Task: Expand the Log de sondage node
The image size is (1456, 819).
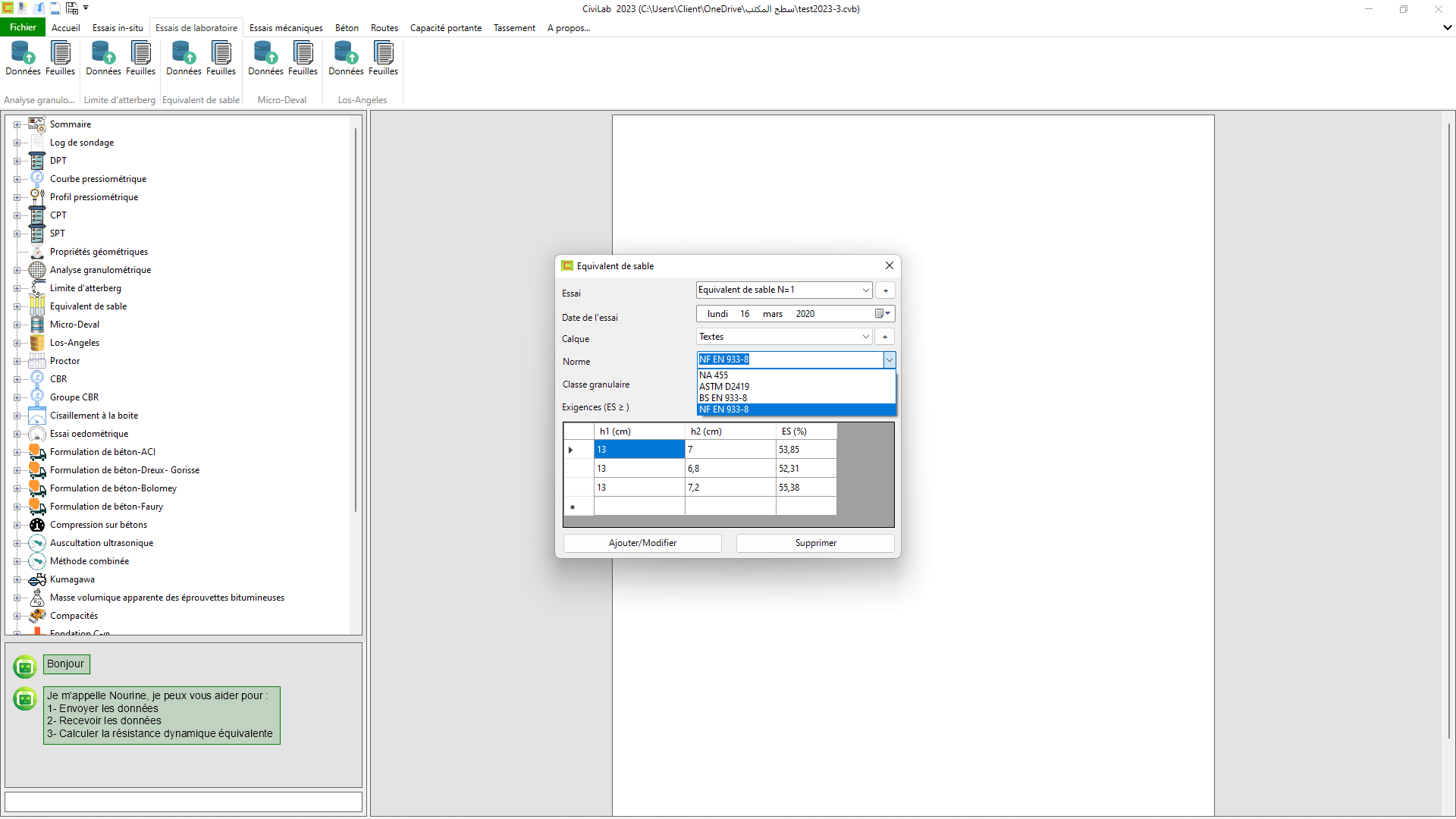Action: (17, 143)
